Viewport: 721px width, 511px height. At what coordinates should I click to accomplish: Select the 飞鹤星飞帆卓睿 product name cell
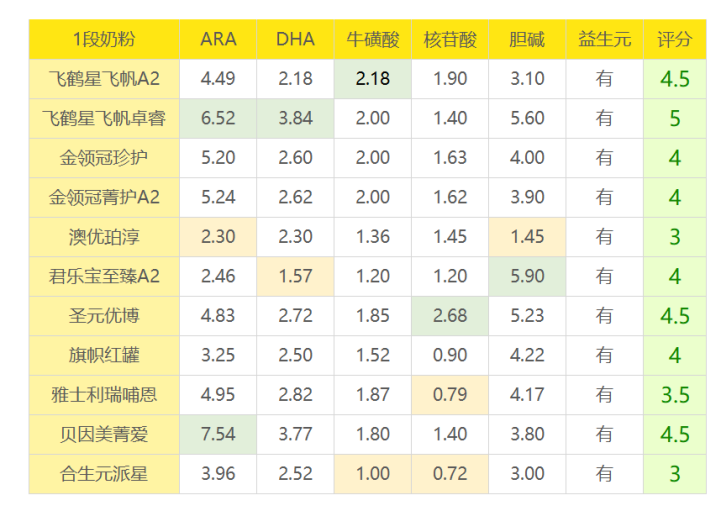(x=104, y=118)
